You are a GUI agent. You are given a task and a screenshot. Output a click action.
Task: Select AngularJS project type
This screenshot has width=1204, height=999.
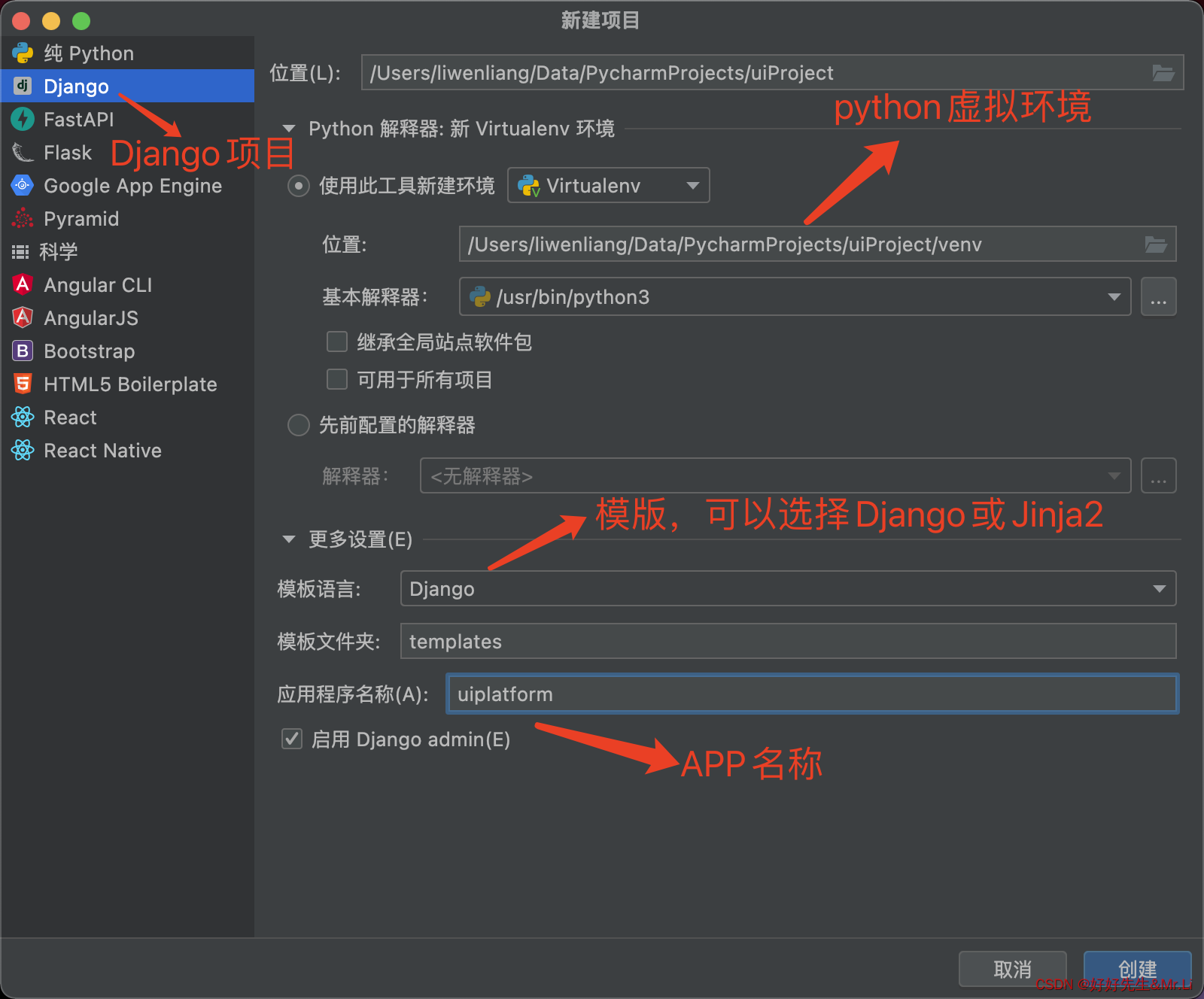tap(127, 317)
